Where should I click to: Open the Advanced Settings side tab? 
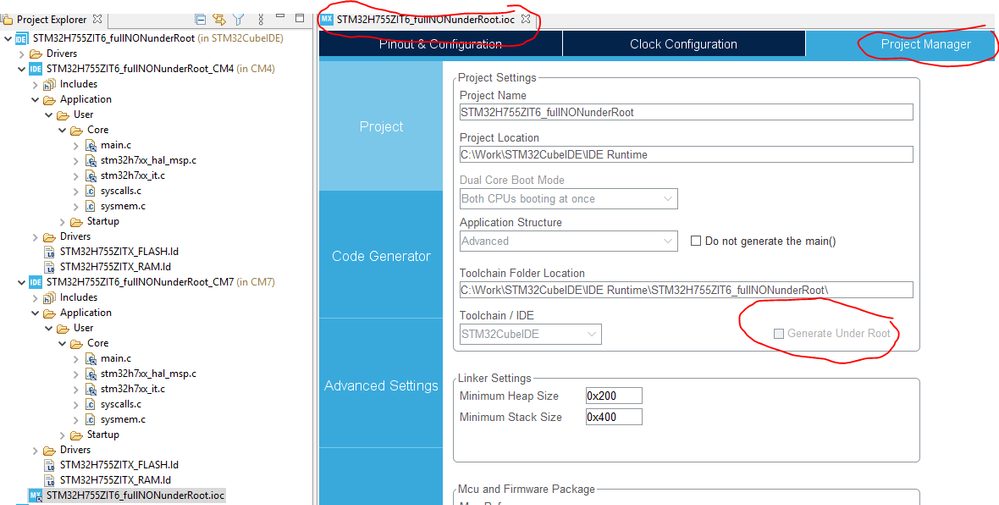pyautogui.click(x=381, y=385)
